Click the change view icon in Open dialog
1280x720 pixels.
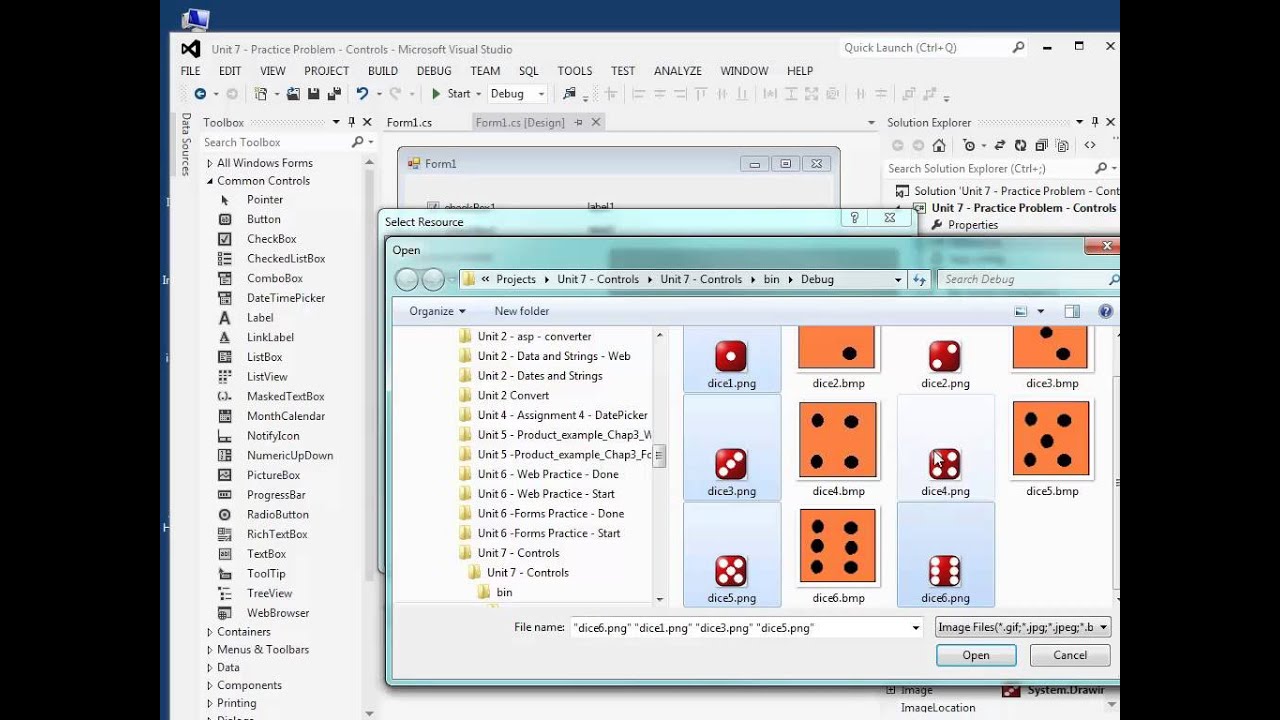click(x=1021, y=311)
